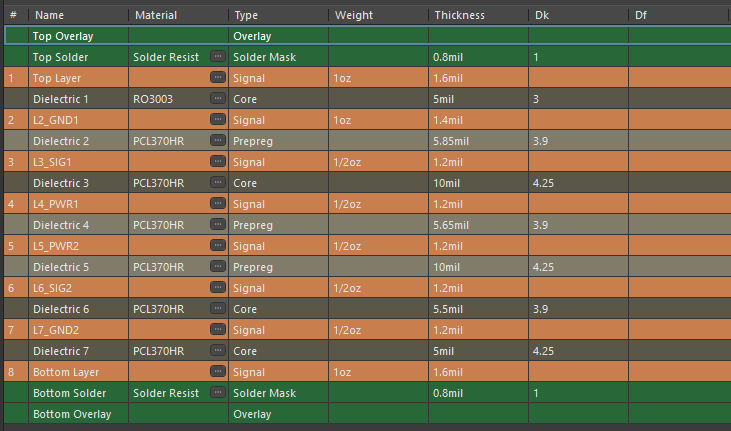Image resolution: width=731 pixels, height=431 pixels.
Task: Click Thickness cell of Dielectric 2
Action: click(x=476, y=141)
